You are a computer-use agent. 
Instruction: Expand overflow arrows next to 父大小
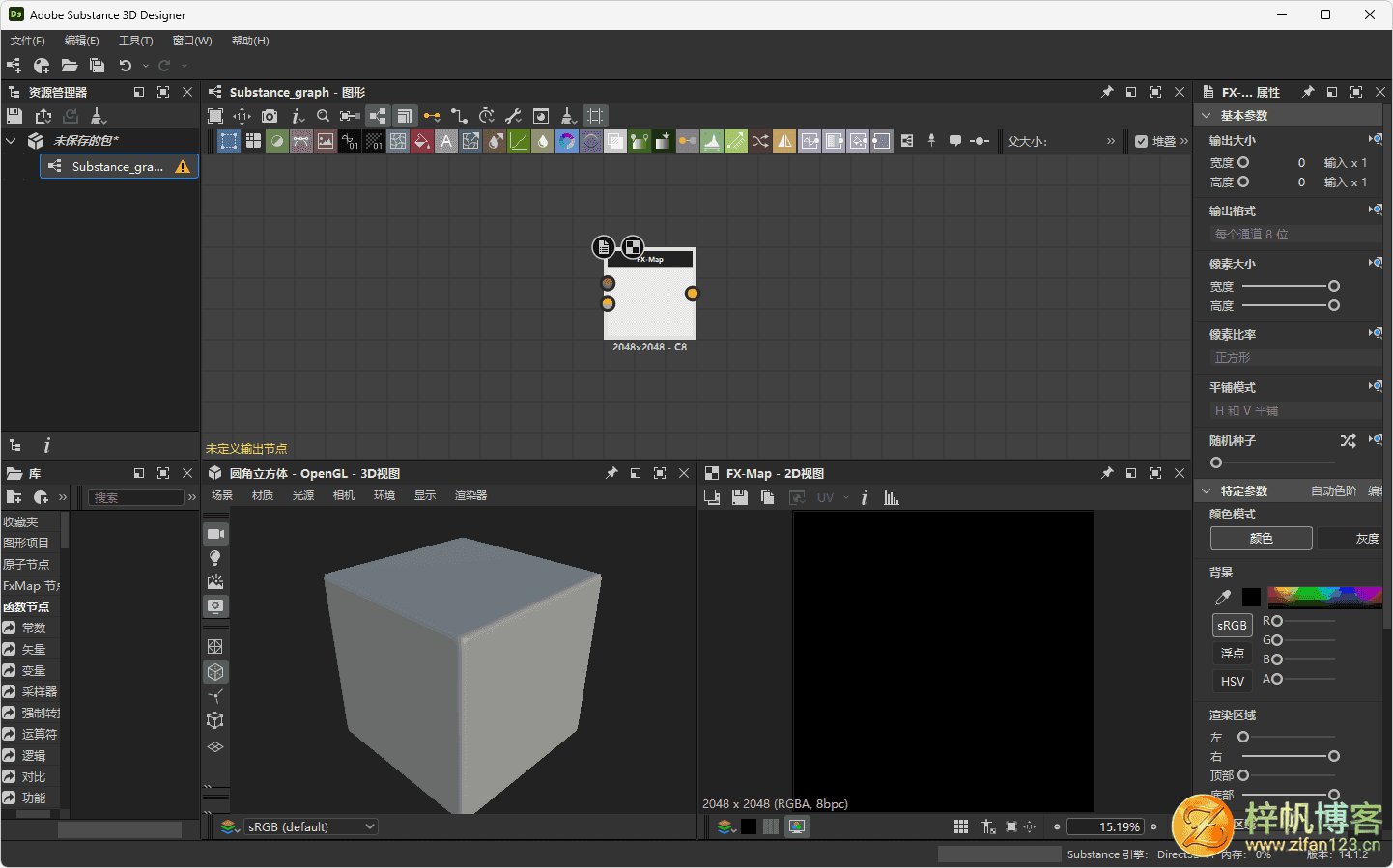(x=1111, y=141)
